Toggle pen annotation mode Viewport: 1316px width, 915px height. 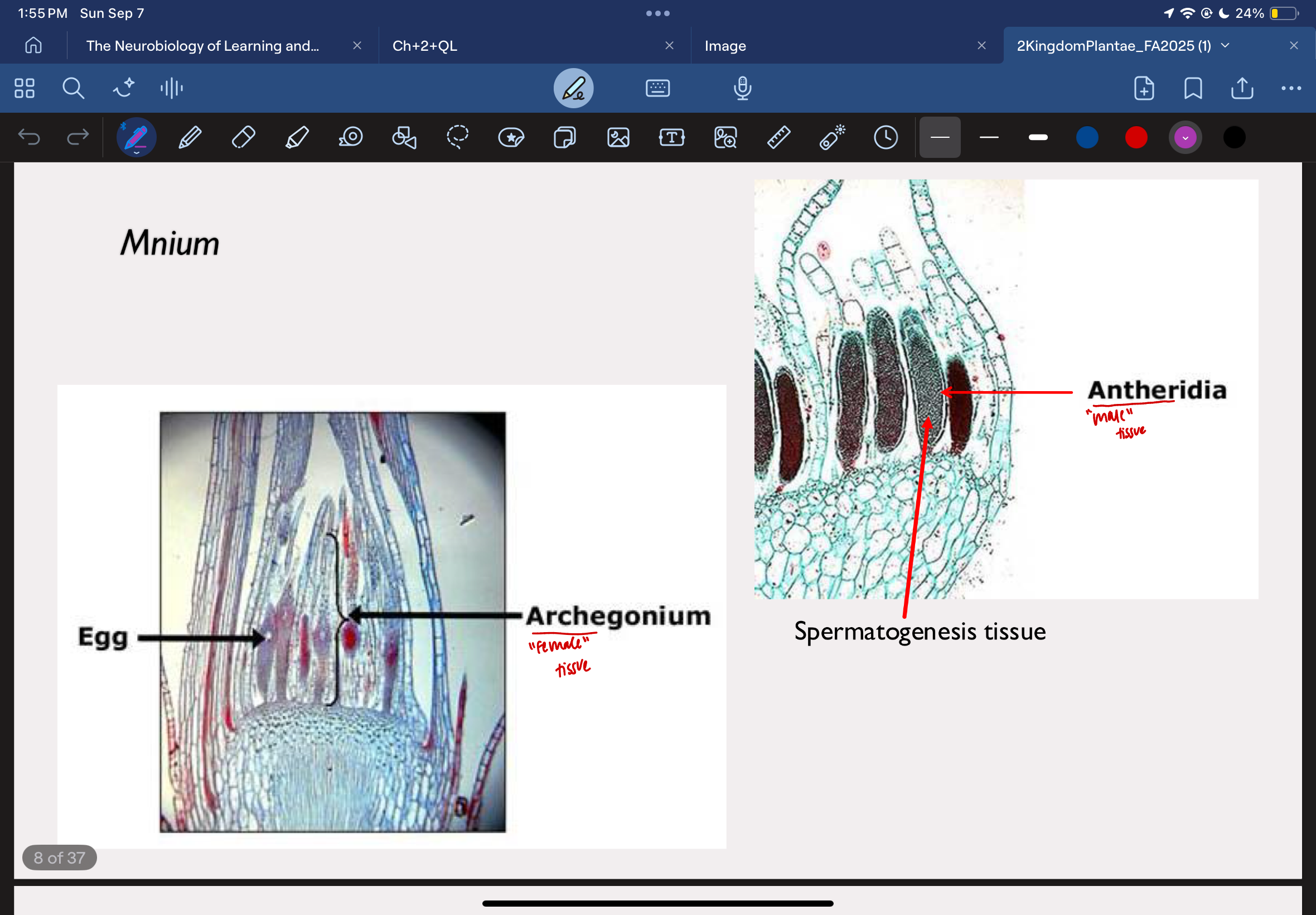tap(573, 88)
